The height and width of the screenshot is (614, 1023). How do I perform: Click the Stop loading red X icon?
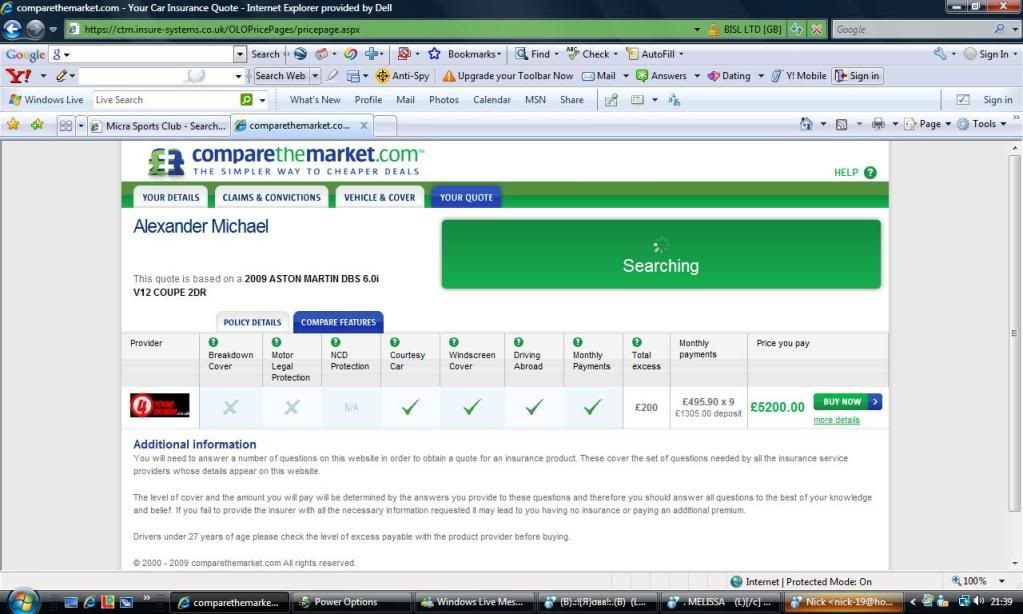tap(816, 29)
